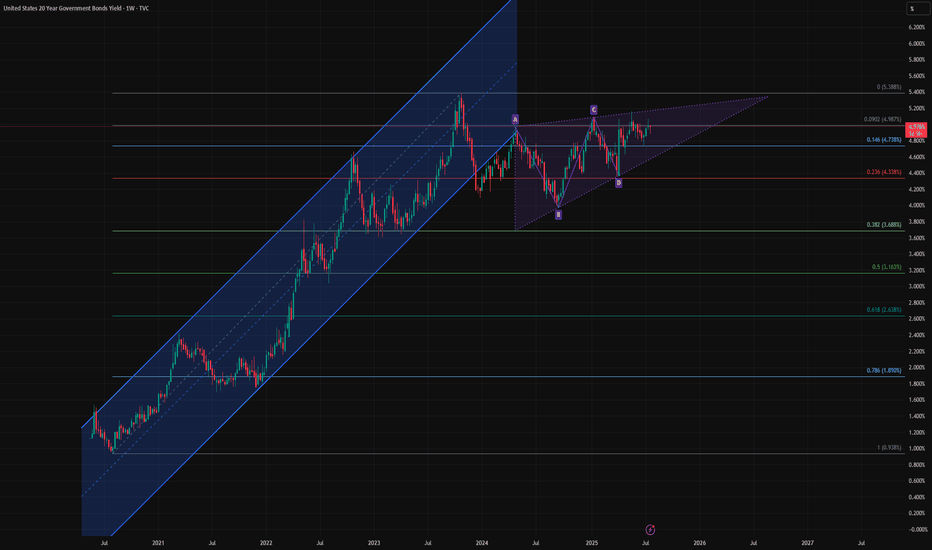Click the 2023 label on the time axis

(x=374, y=543)
